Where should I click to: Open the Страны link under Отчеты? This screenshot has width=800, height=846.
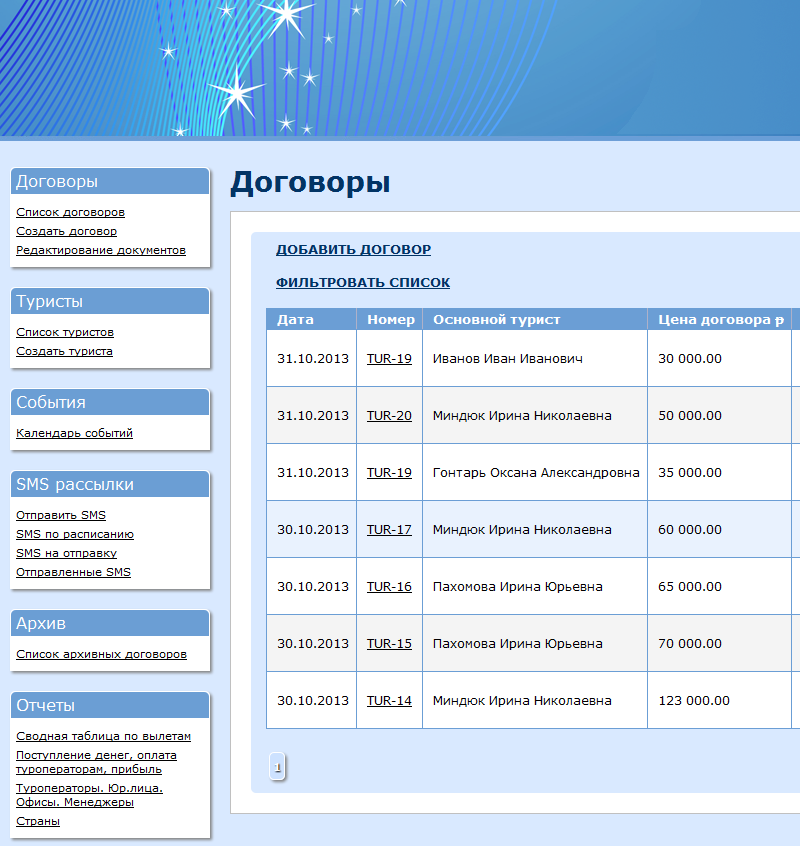click(38, 821)
